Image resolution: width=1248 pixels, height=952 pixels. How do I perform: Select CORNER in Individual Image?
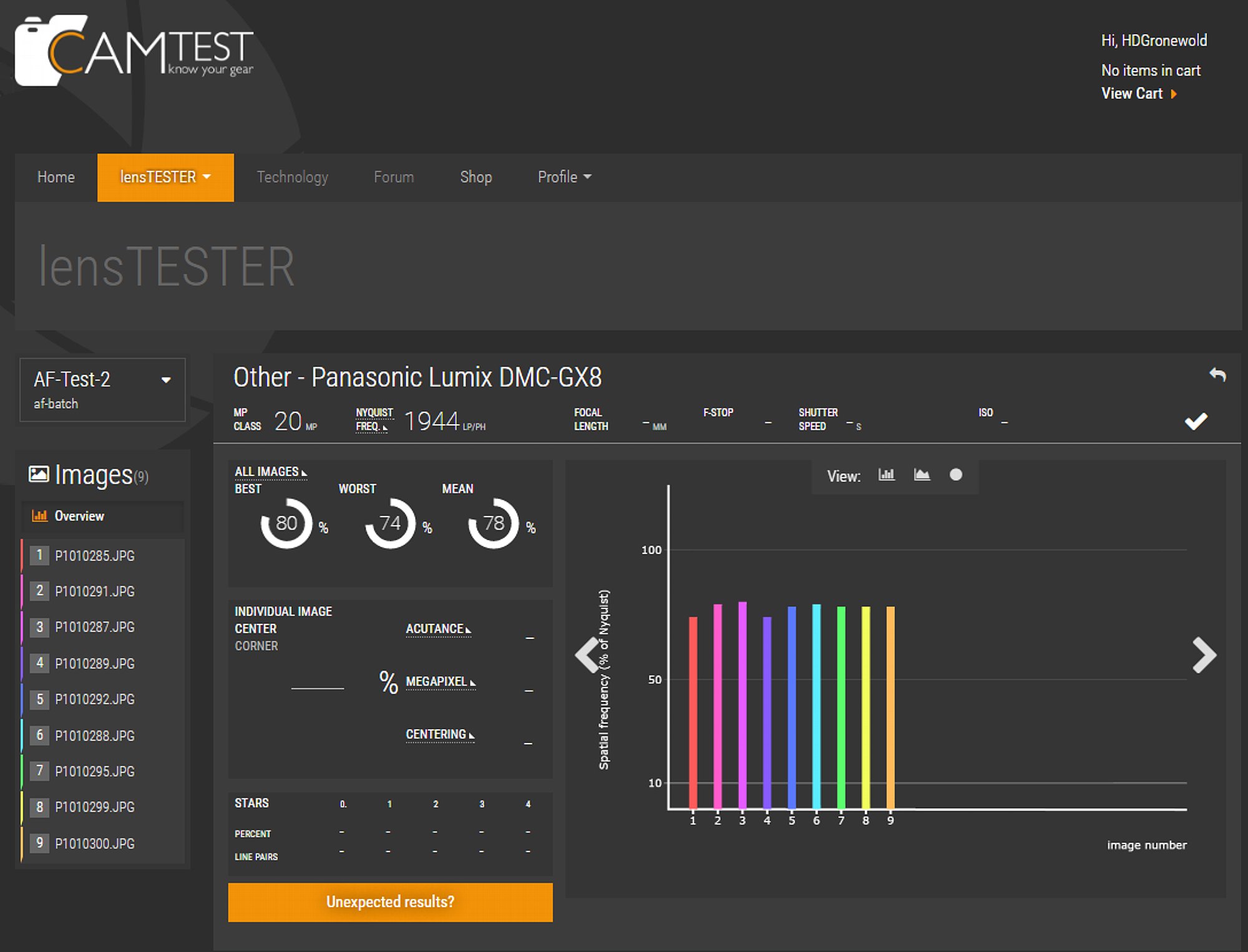256,646
